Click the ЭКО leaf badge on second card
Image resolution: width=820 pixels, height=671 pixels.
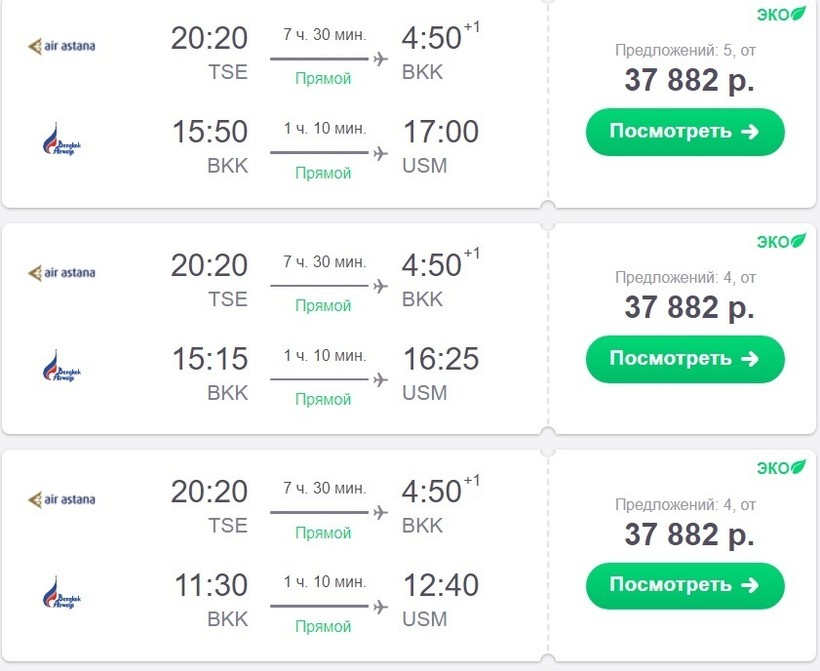pos(780,241)
